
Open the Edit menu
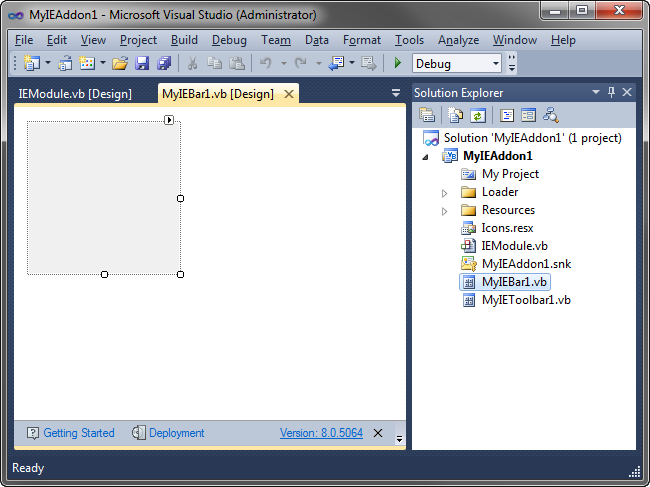point(57,40)
